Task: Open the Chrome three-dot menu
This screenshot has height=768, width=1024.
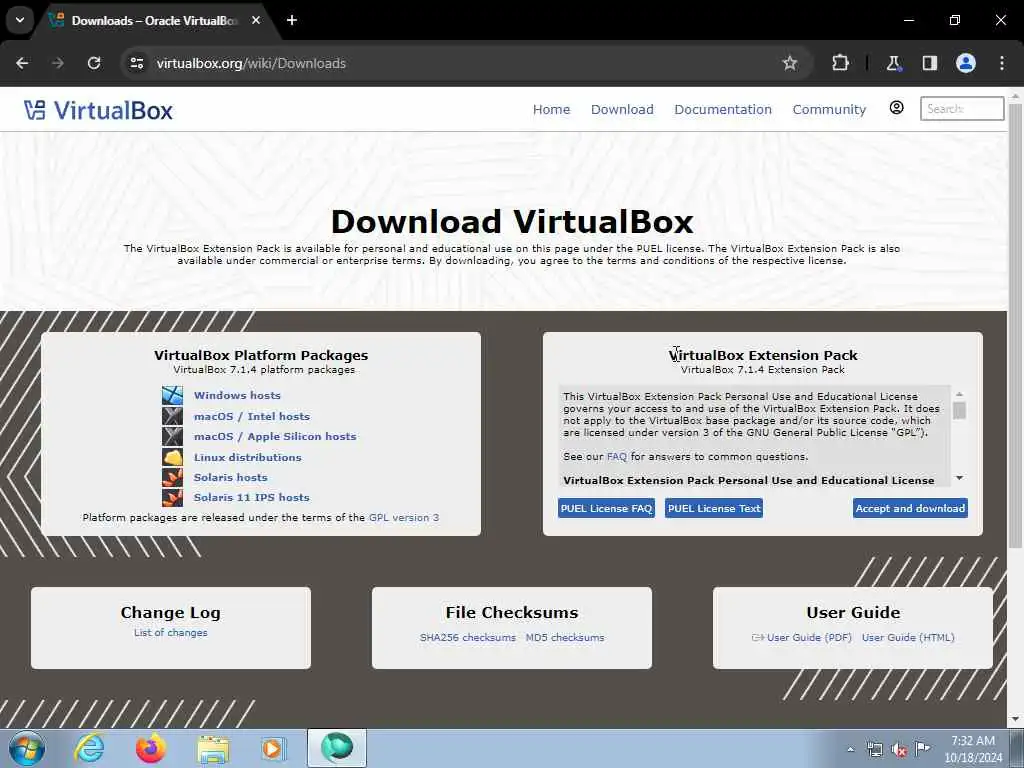Action: (x=1002, y=63)
